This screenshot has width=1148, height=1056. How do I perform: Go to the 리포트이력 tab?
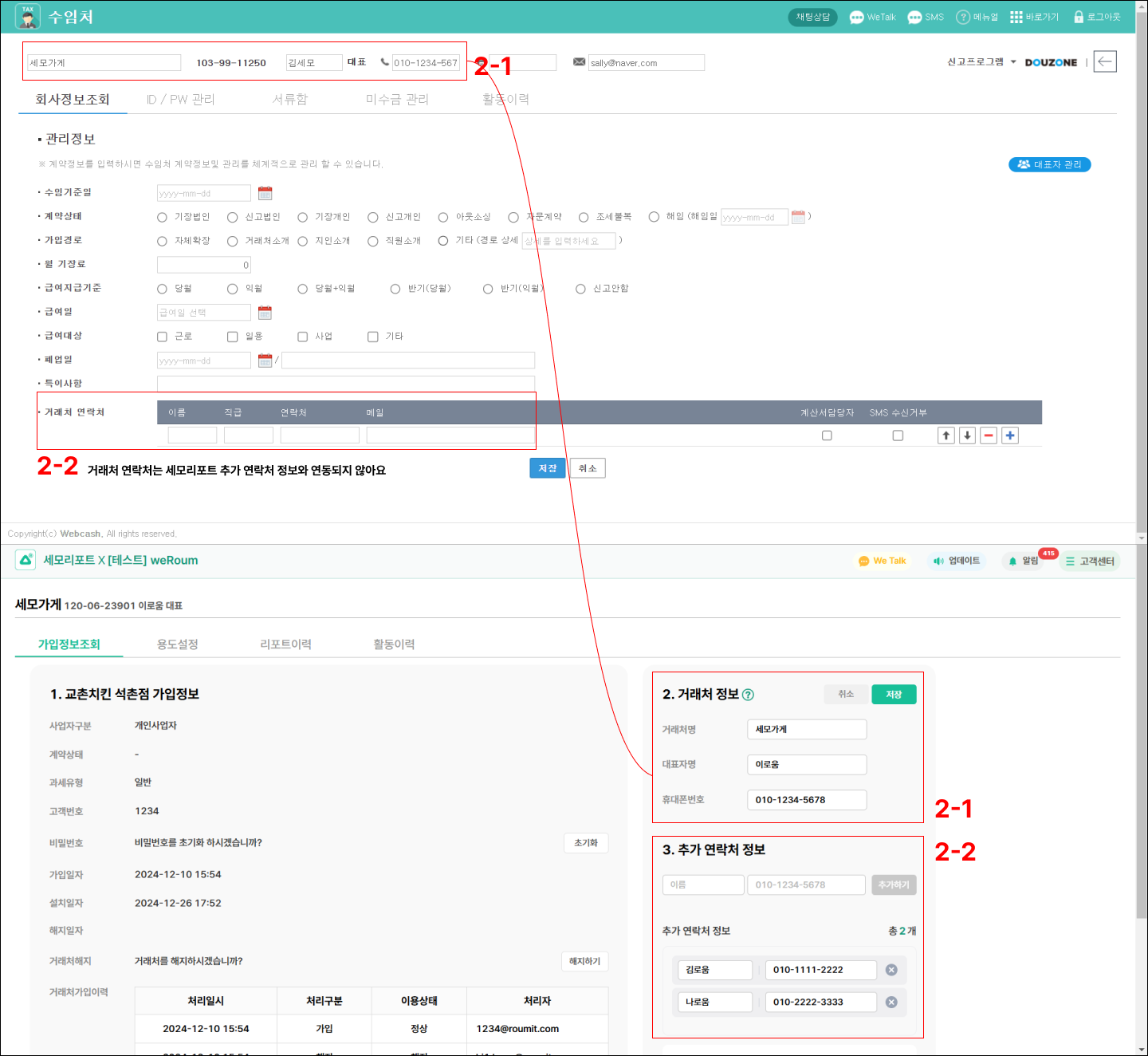(x=285, y=644)
